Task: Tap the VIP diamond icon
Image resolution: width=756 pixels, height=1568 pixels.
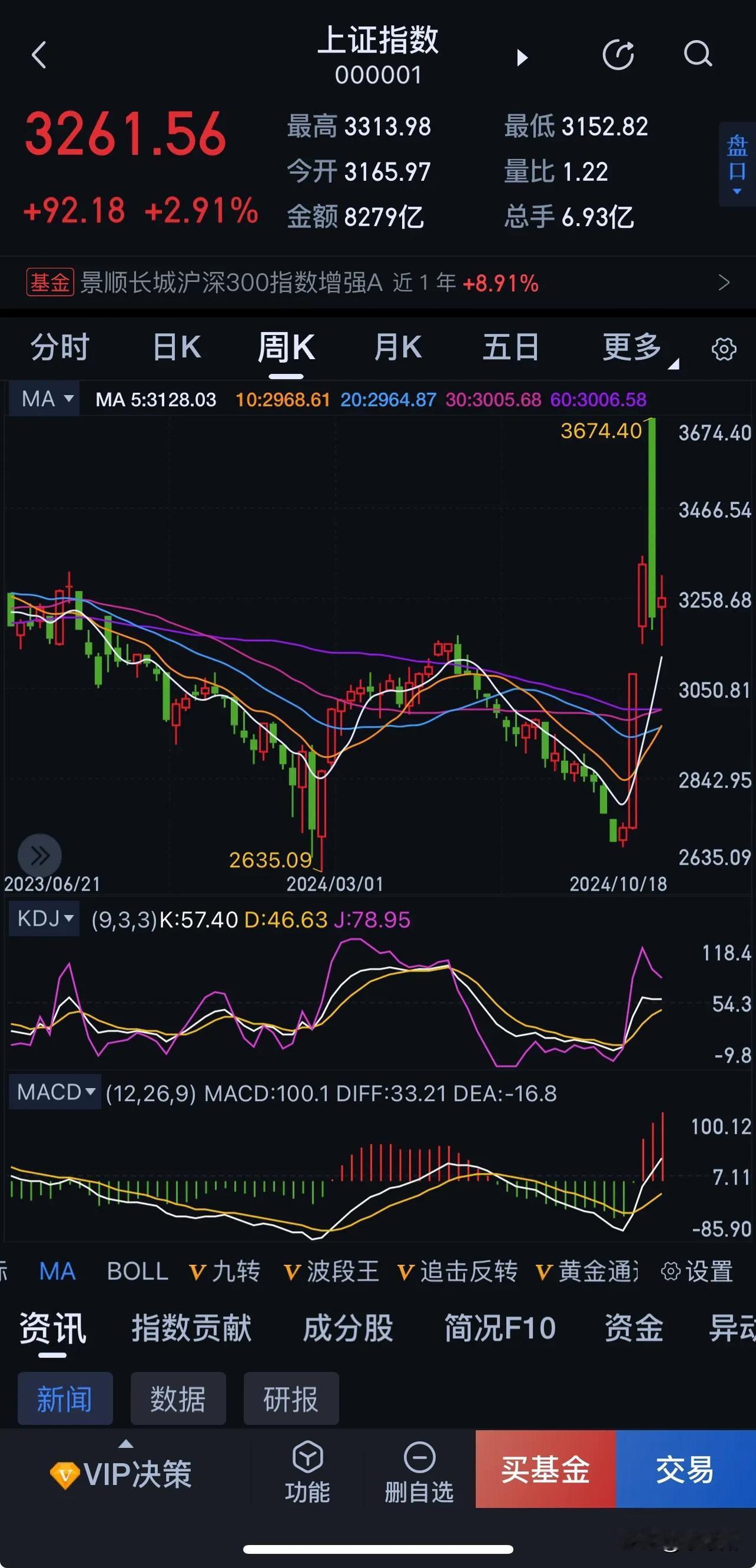Action: click(64, 1474)
